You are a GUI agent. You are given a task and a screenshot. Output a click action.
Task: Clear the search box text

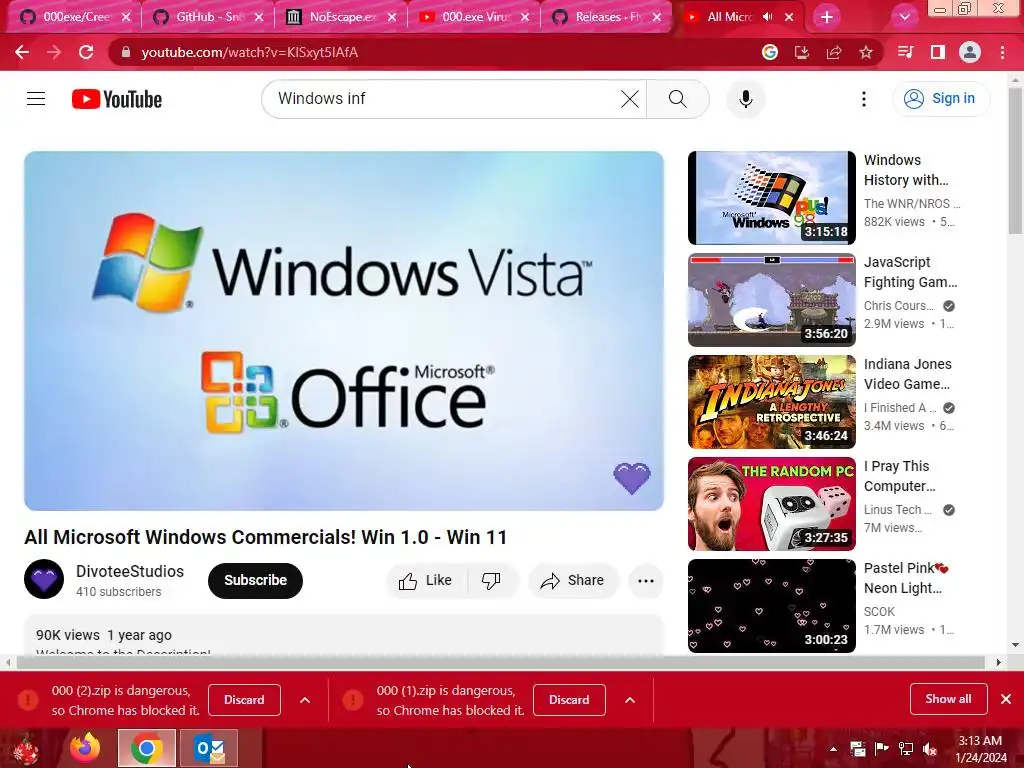click(630, 99)
